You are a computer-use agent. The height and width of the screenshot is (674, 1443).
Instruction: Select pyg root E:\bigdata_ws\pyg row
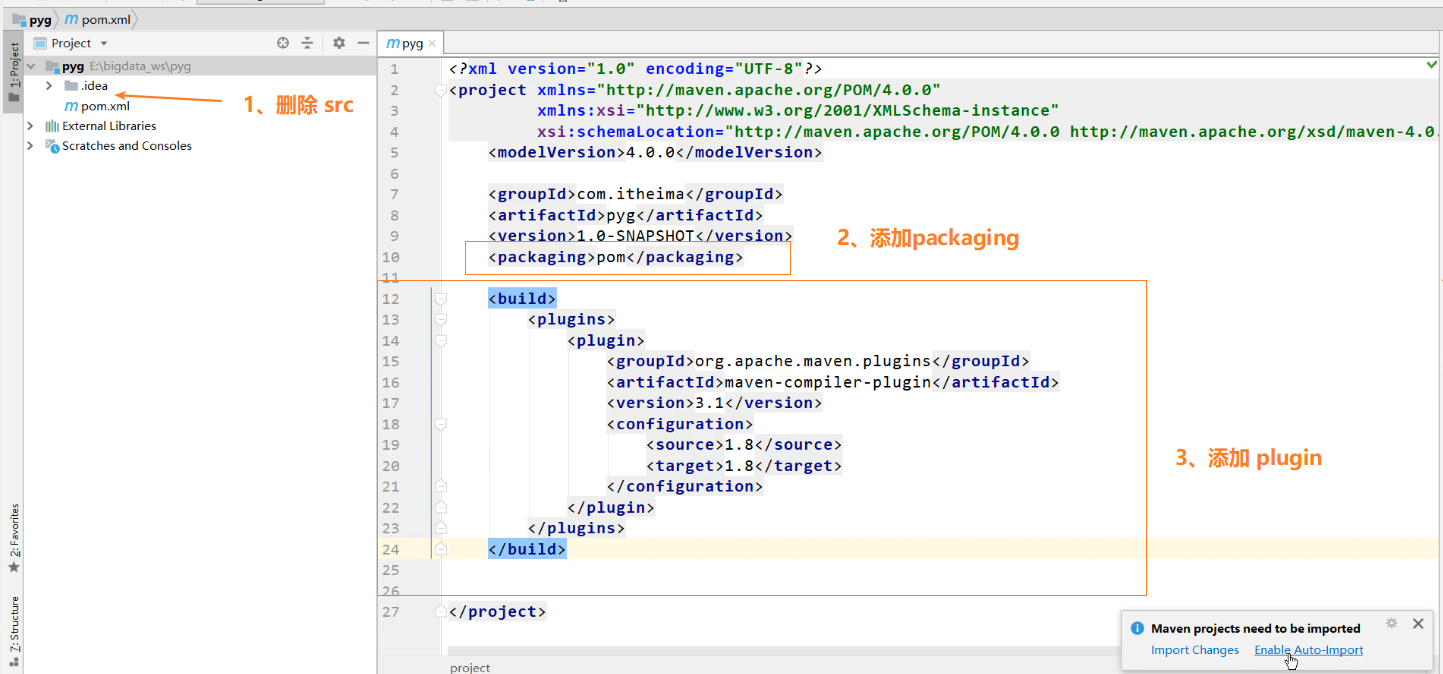click(200, 67)
